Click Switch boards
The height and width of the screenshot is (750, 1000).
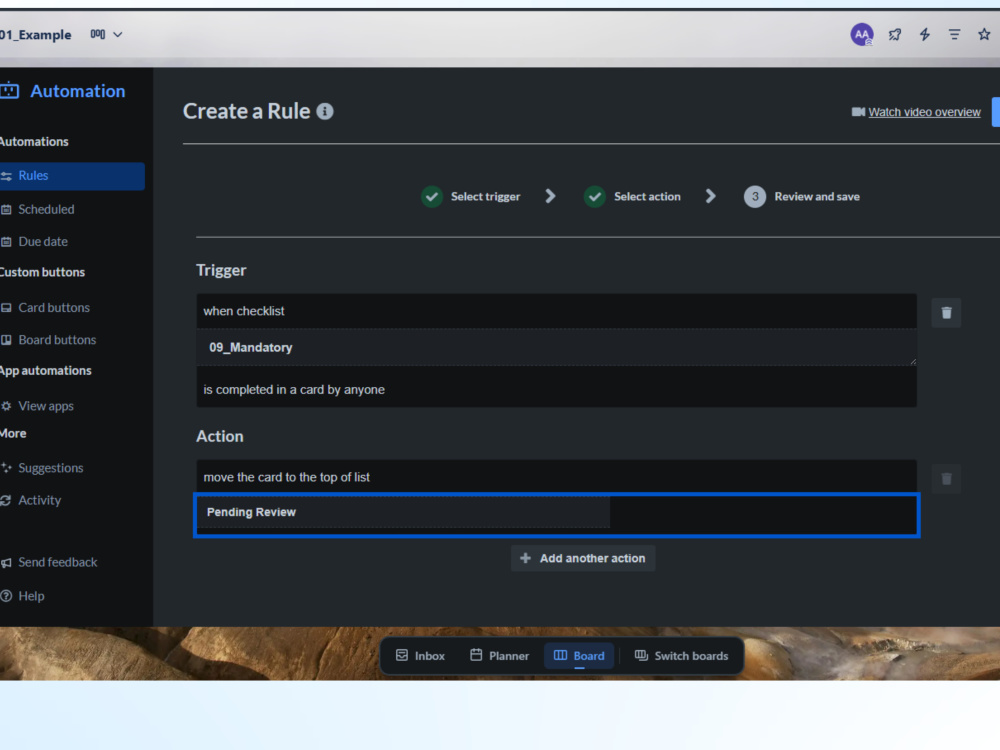click(681, 656)
